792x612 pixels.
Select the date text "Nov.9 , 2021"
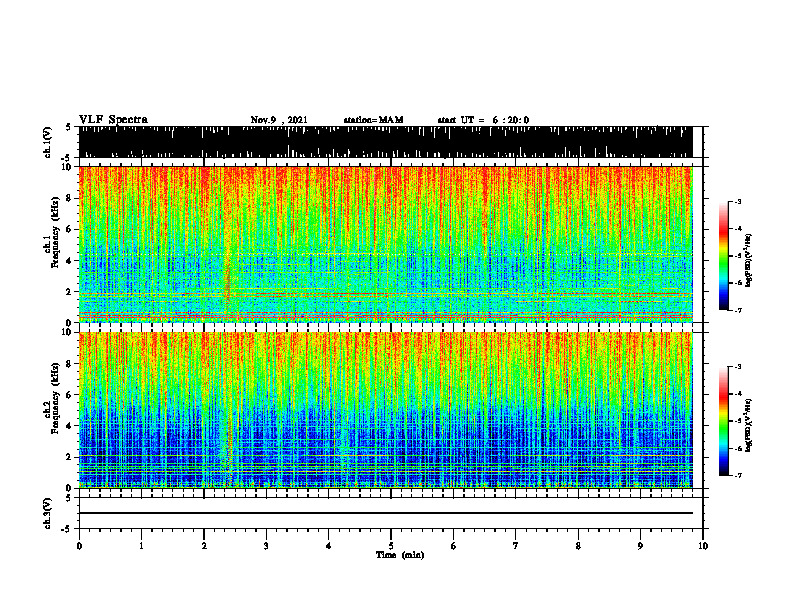click(279, 120)
